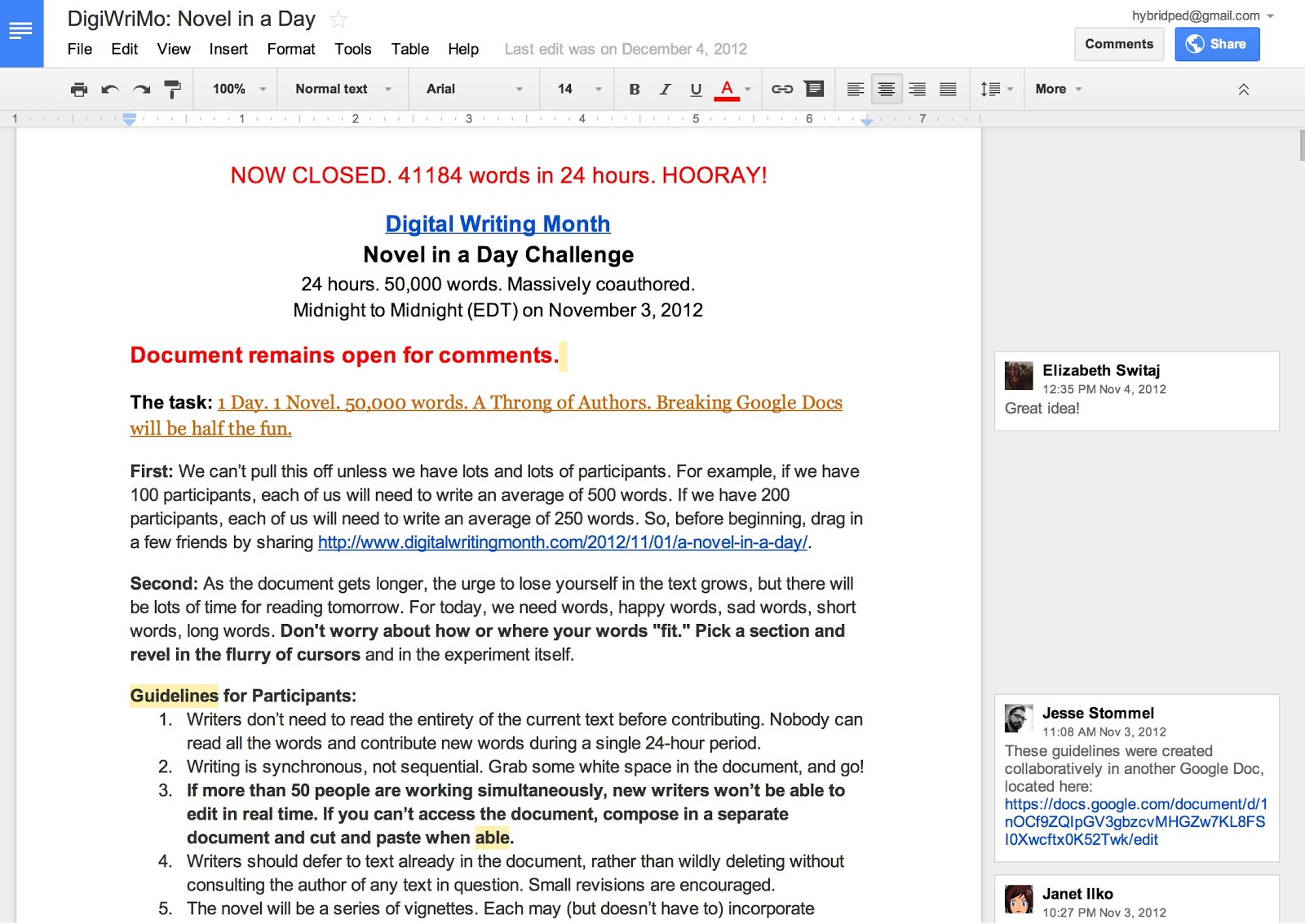
Task: Click the 'Midnight to Midnight (EDT)' line
Action: tap(498, 311)
